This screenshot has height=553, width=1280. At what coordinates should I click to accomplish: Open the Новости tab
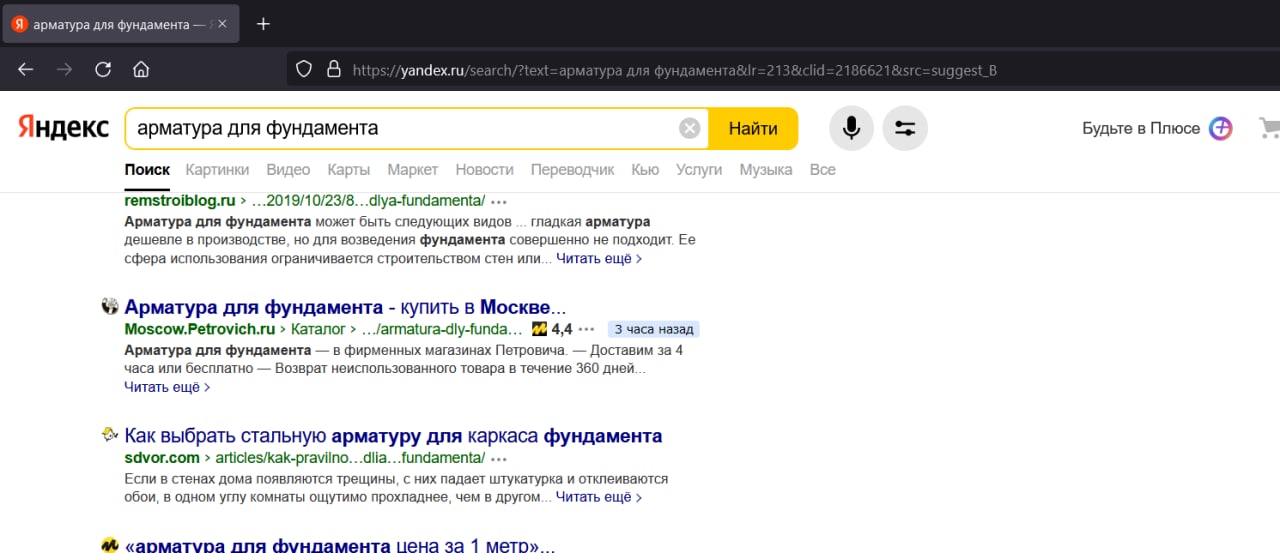tap(484, 170)
